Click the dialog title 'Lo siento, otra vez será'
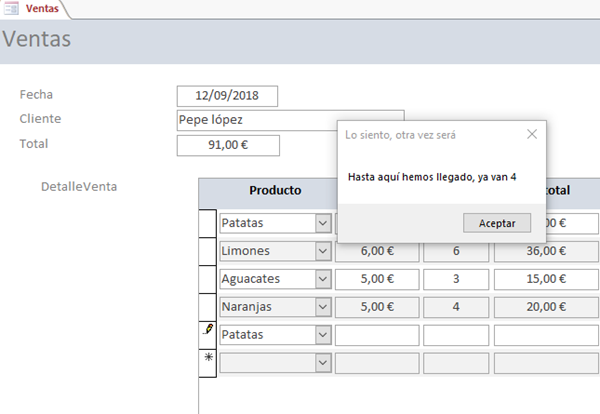The width and height of the screenshot is (600, 414). [400, 135]
